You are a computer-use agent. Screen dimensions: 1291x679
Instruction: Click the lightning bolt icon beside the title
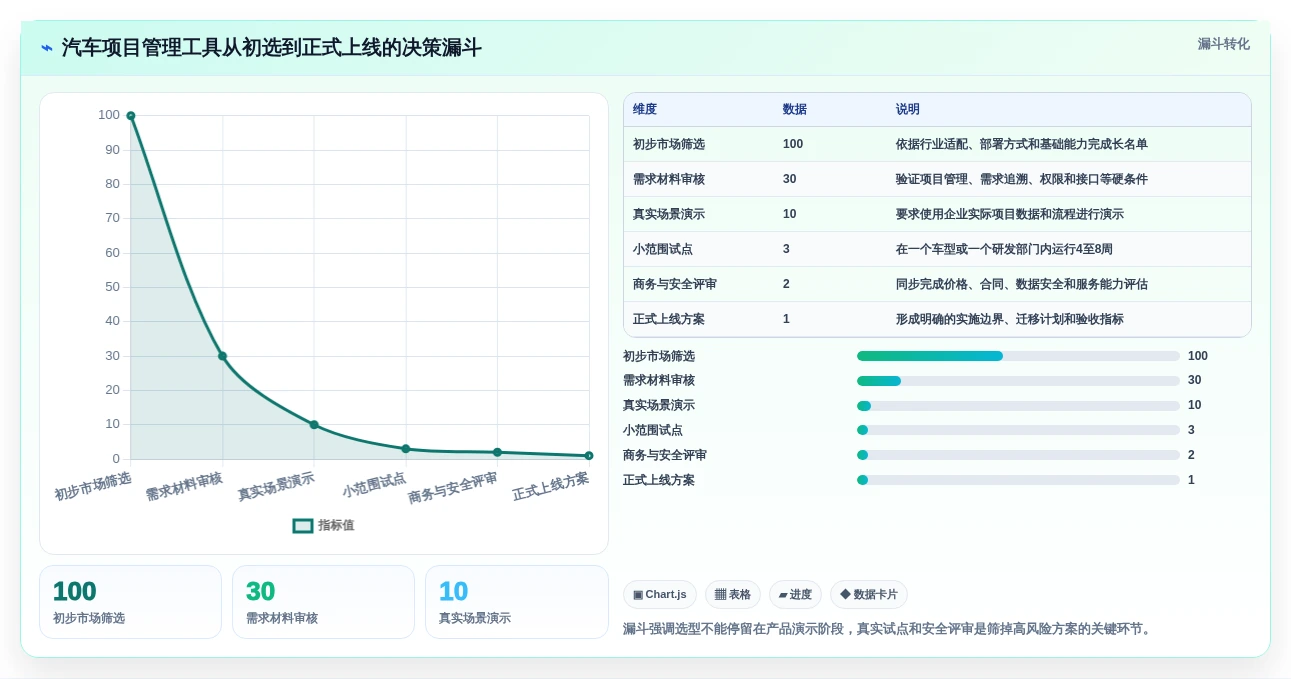pyautogui.click(x=46, y=48)
